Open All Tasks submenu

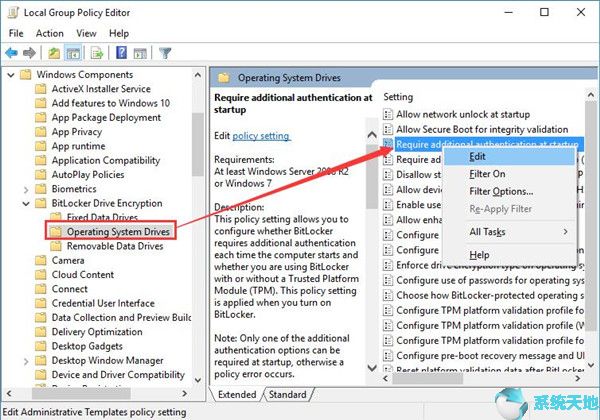(x=487, y=232)
